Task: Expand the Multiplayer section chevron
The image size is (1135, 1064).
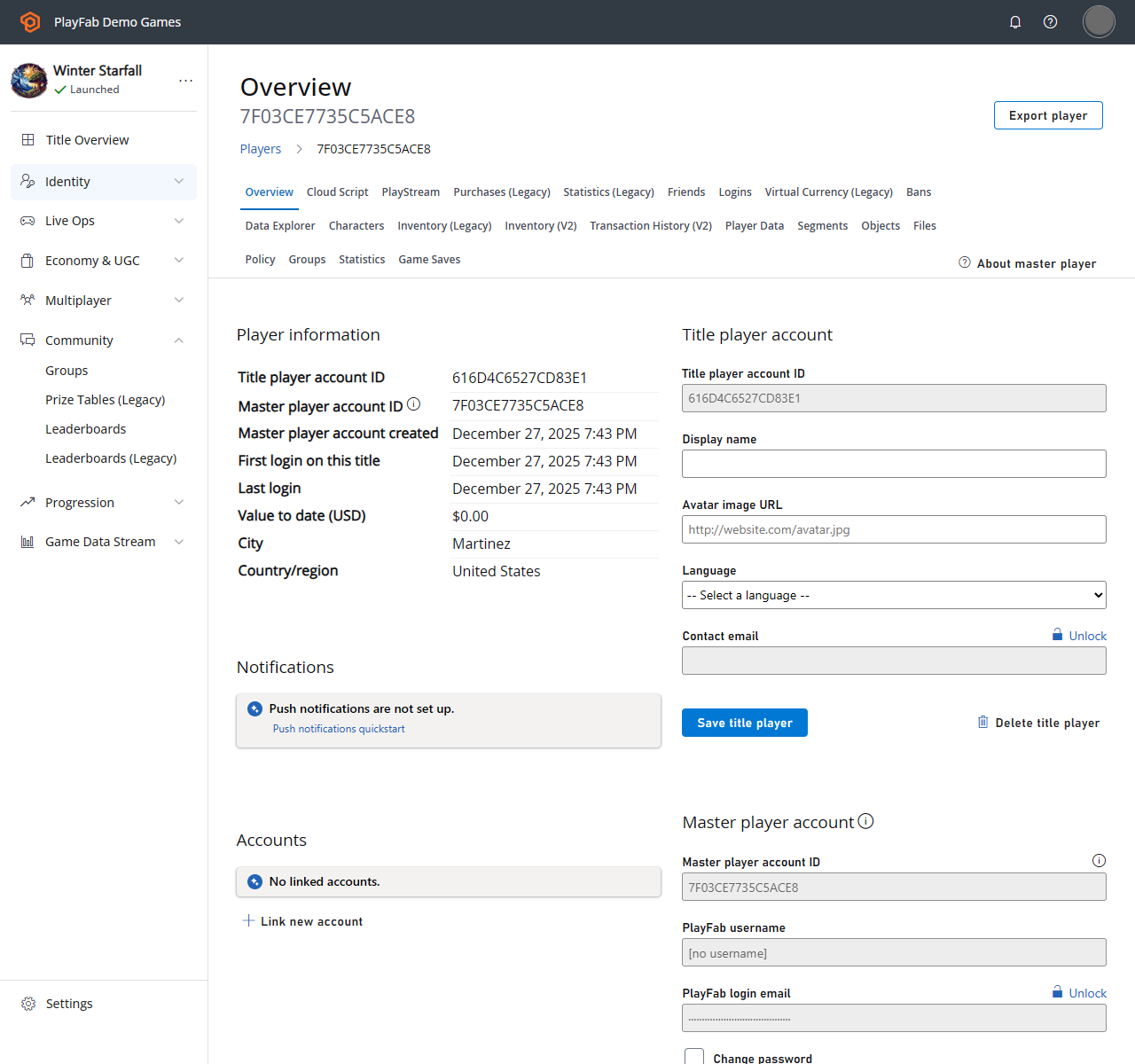Action: click(179, 301)
